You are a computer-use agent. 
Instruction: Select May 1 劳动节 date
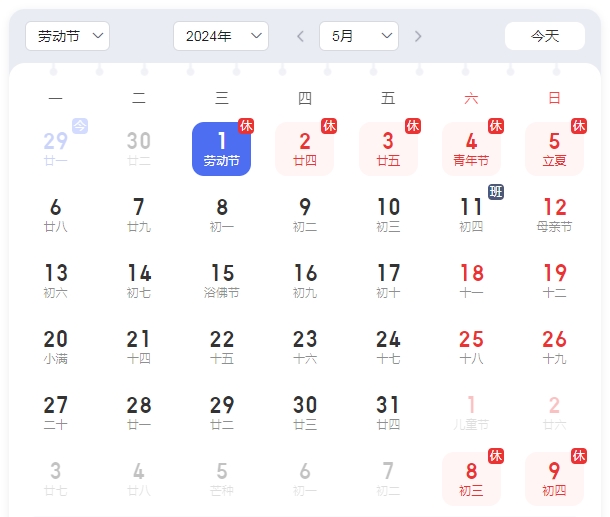pos(222,149)
